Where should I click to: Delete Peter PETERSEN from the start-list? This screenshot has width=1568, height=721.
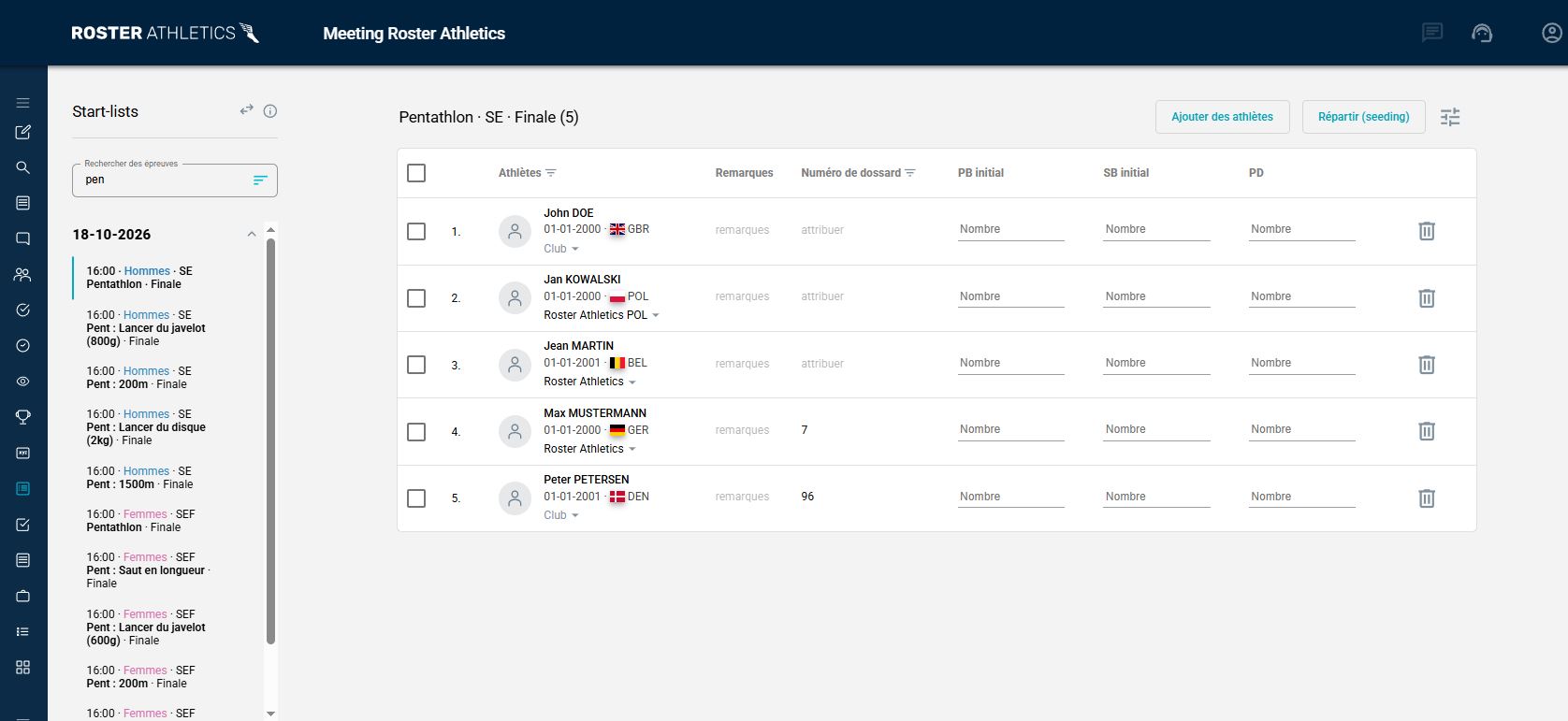pos(1427,498)
